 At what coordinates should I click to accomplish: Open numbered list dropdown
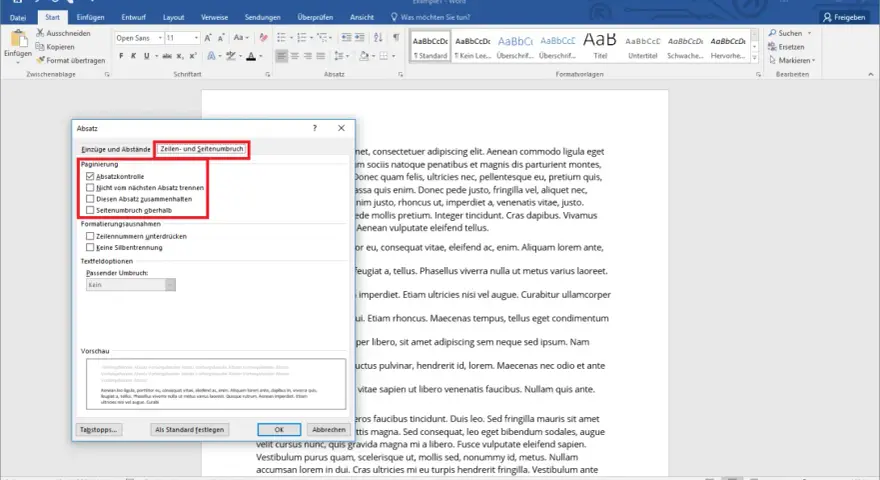coord(311,38)
